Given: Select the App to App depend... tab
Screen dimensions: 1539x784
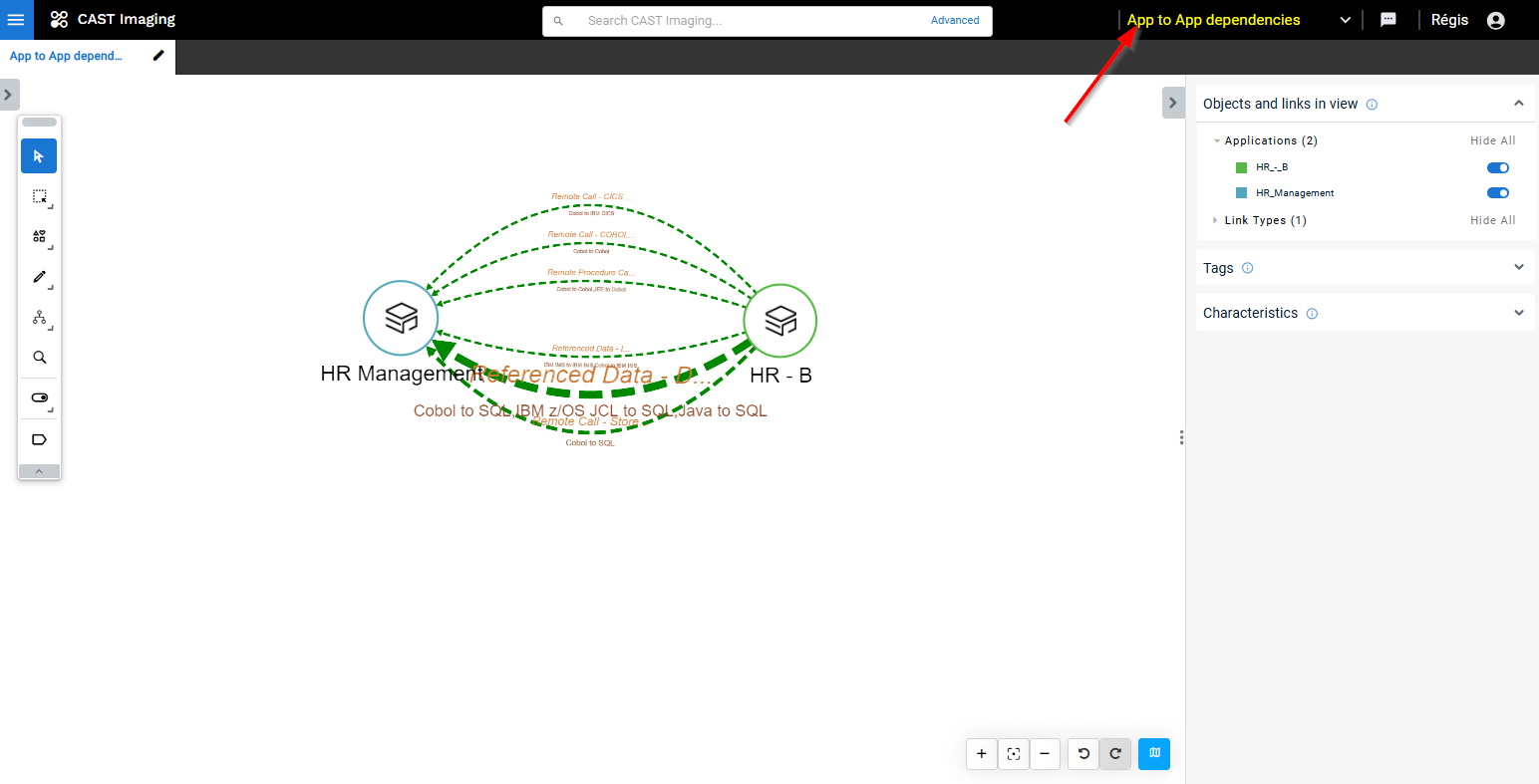Looking at the screenshot, I should 66,56.
